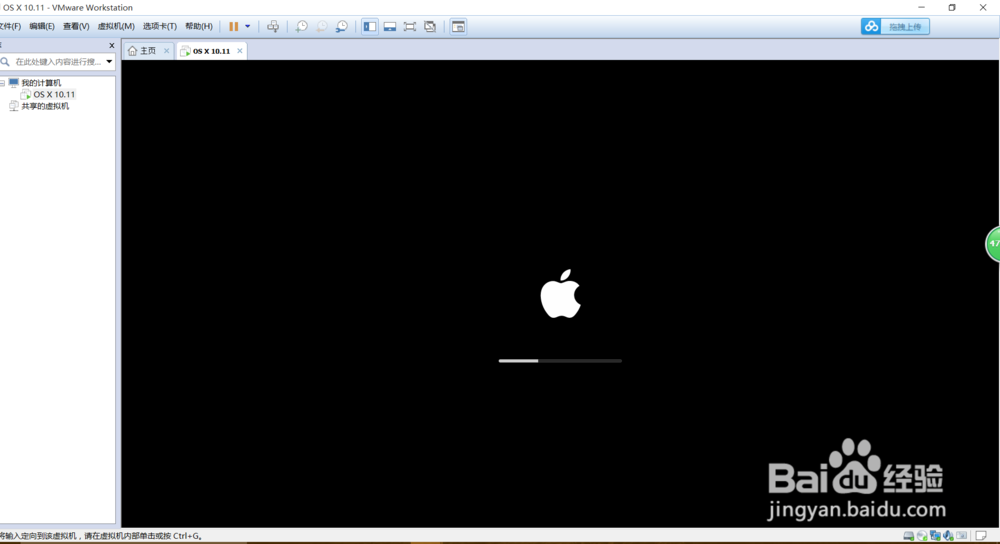Image resolution: width=1000 pixels, height=544 pixels.
Task: Toggle the thumbnail bar view
Action: tap(390, 26)
